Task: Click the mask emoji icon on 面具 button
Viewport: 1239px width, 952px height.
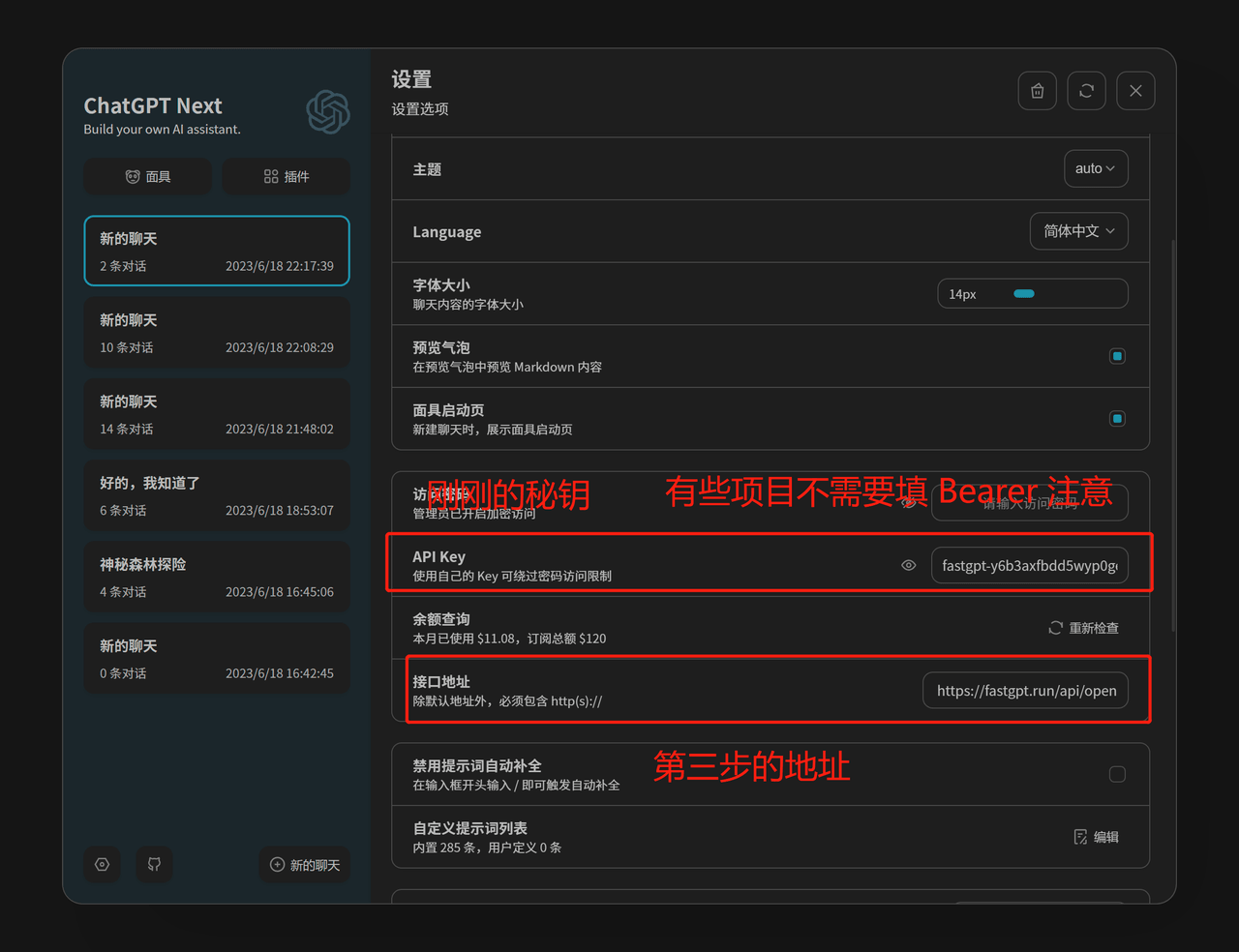Action: (132, 176)
